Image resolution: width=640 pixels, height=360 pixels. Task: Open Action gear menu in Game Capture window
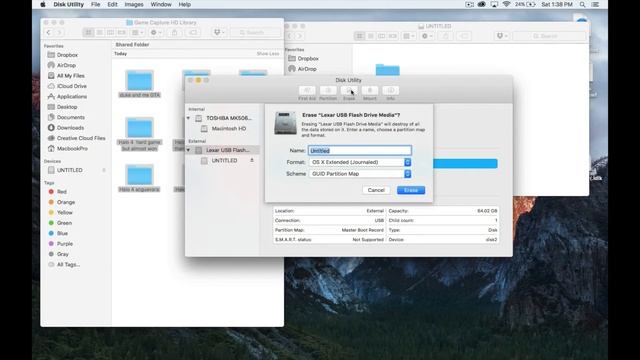(156, 32)
